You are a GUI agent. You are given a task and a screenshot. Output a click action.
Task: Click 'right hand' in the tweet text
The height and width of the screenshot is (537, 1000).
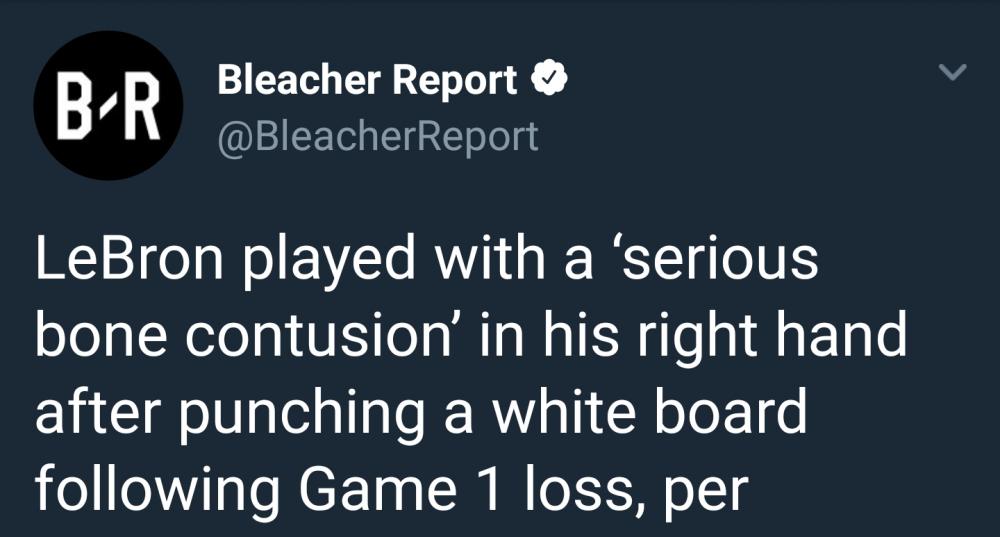tap(789, 337)
